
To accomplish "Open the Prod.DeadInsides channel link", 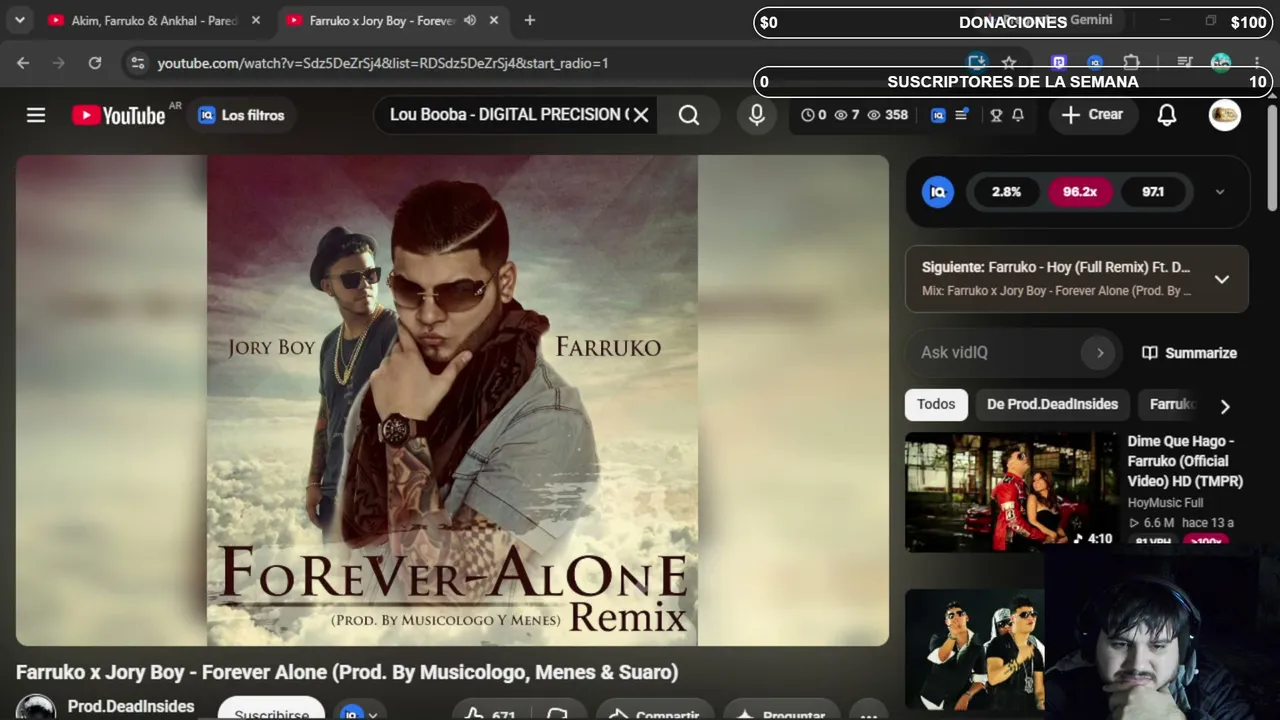I will (x=131, y=706).
